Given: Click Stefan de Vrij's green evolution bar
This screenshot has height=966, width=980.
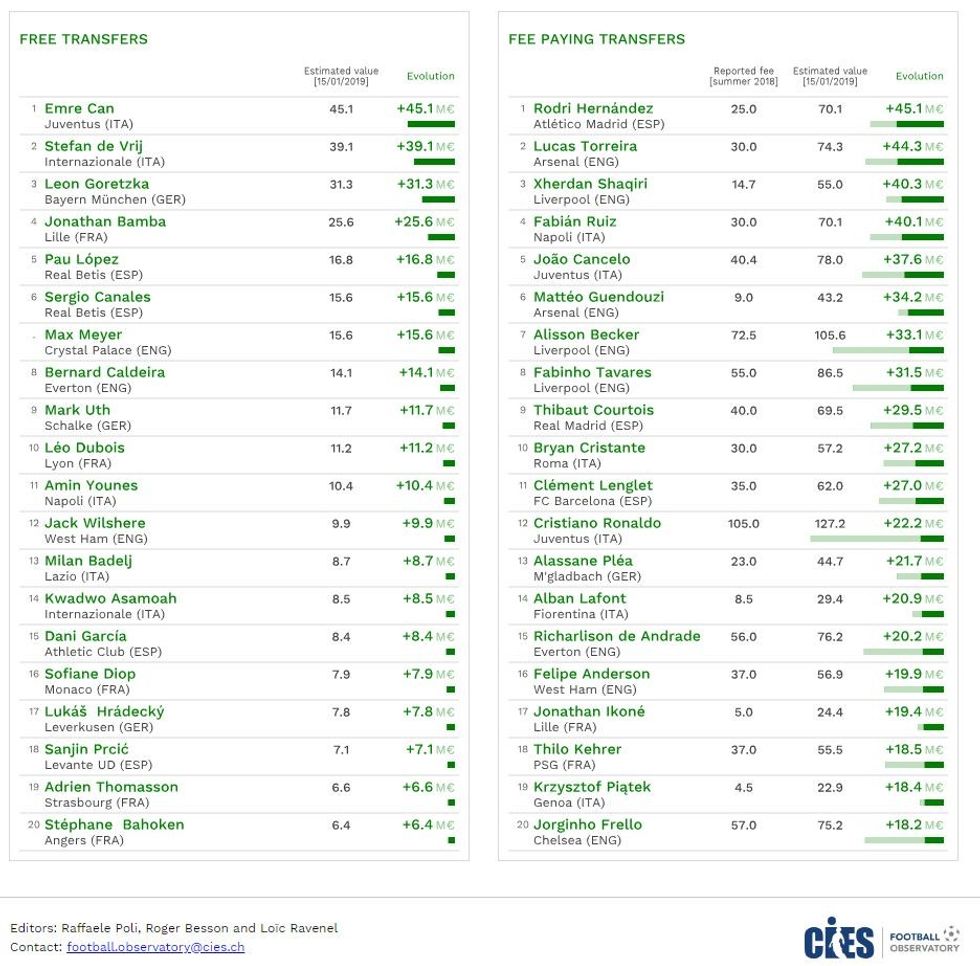Looking at the screenshot, I should pyautogui.click(x=434, y=161).
